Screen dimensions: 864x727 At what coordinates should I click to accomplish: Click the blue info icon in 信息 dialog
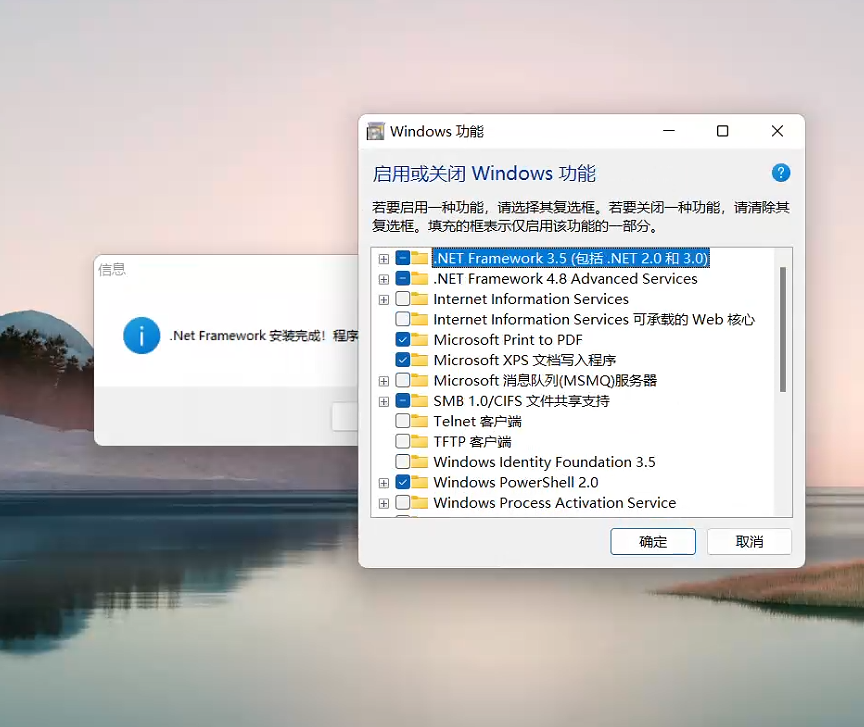pos(142,335)
